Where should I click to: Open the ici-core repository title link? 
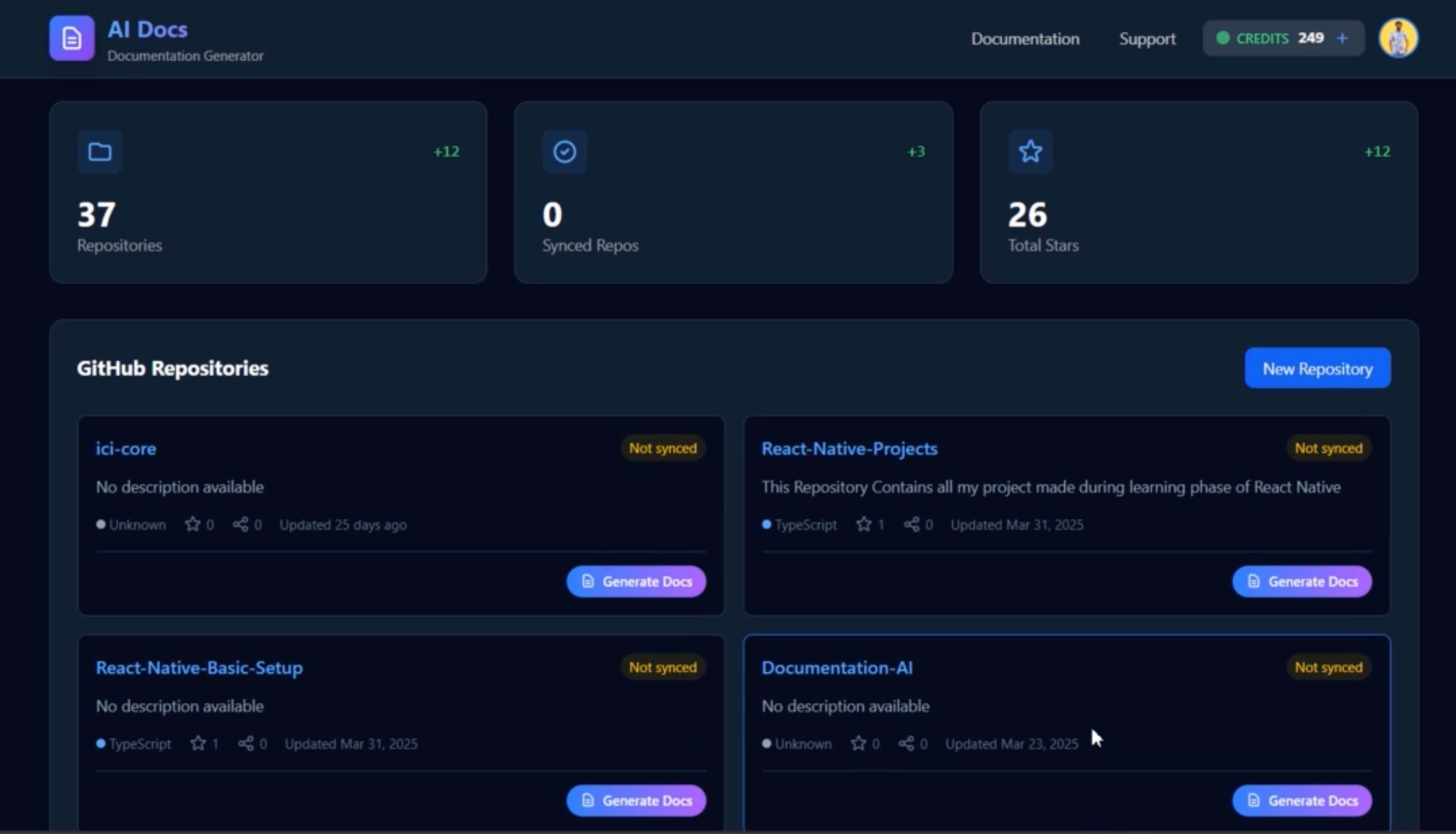click(x=126, y=448)
